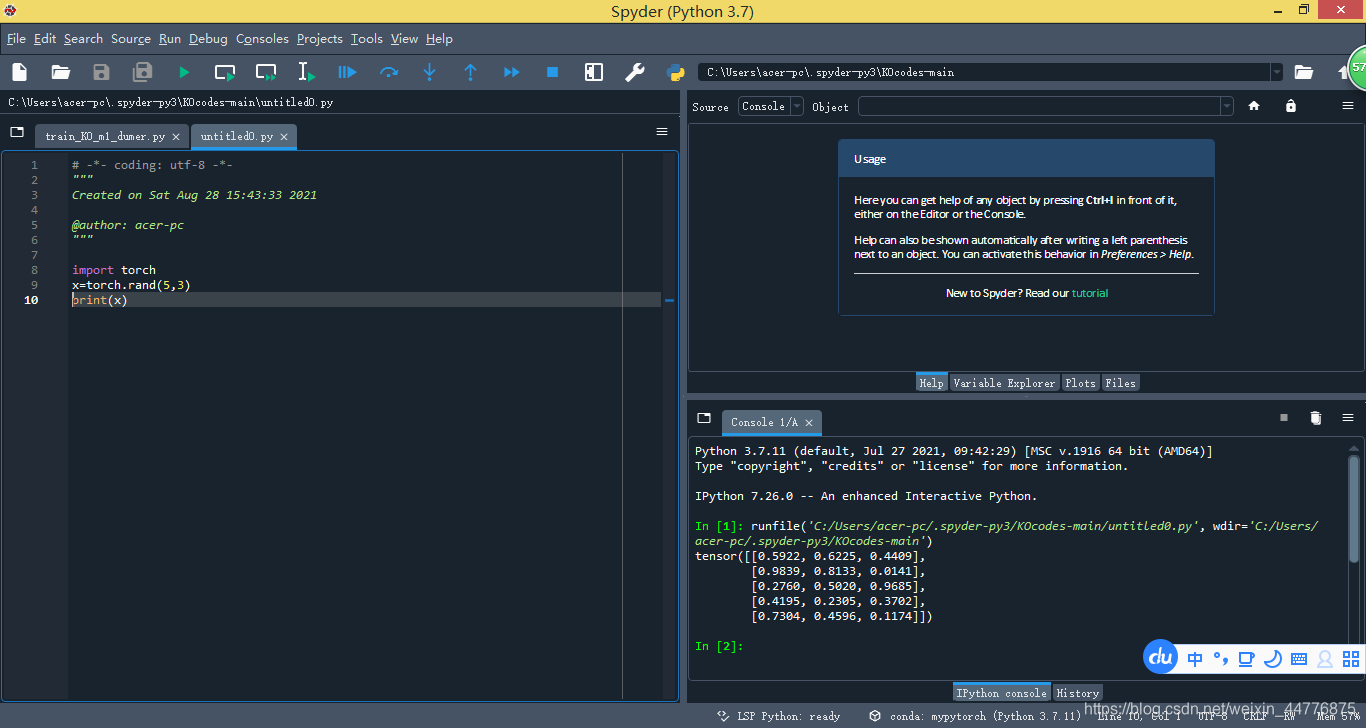Expand the working directory path dropdown
Viewport: 1366px width, 728px height.
click(x=1276, y=72)
